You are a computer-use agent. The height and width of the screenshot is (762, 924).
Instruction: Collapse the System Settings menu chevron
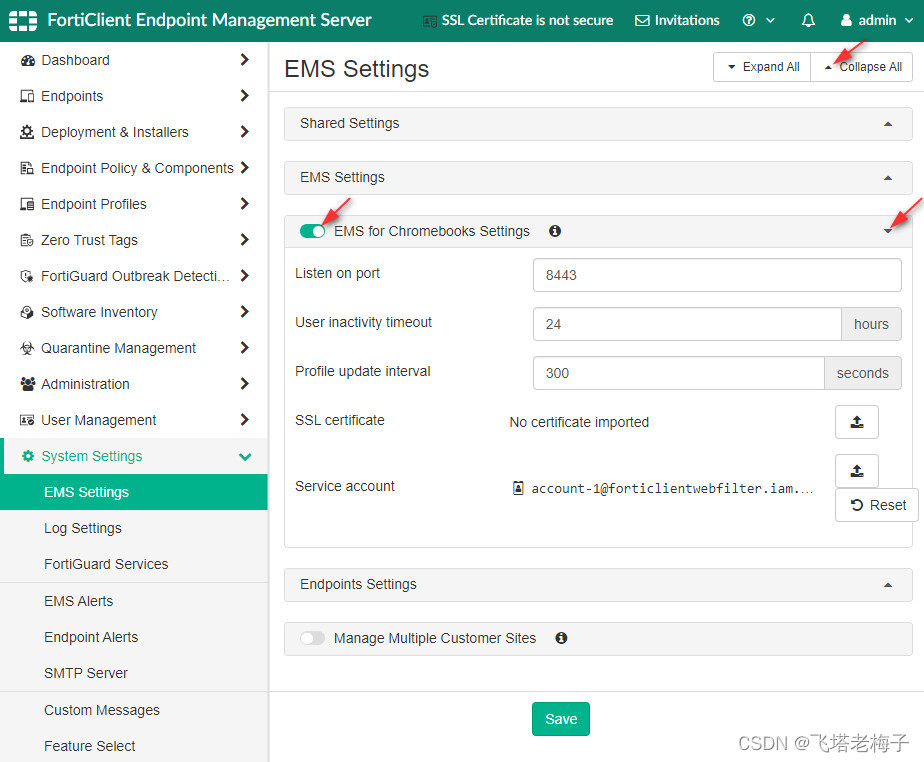point(245,456)
